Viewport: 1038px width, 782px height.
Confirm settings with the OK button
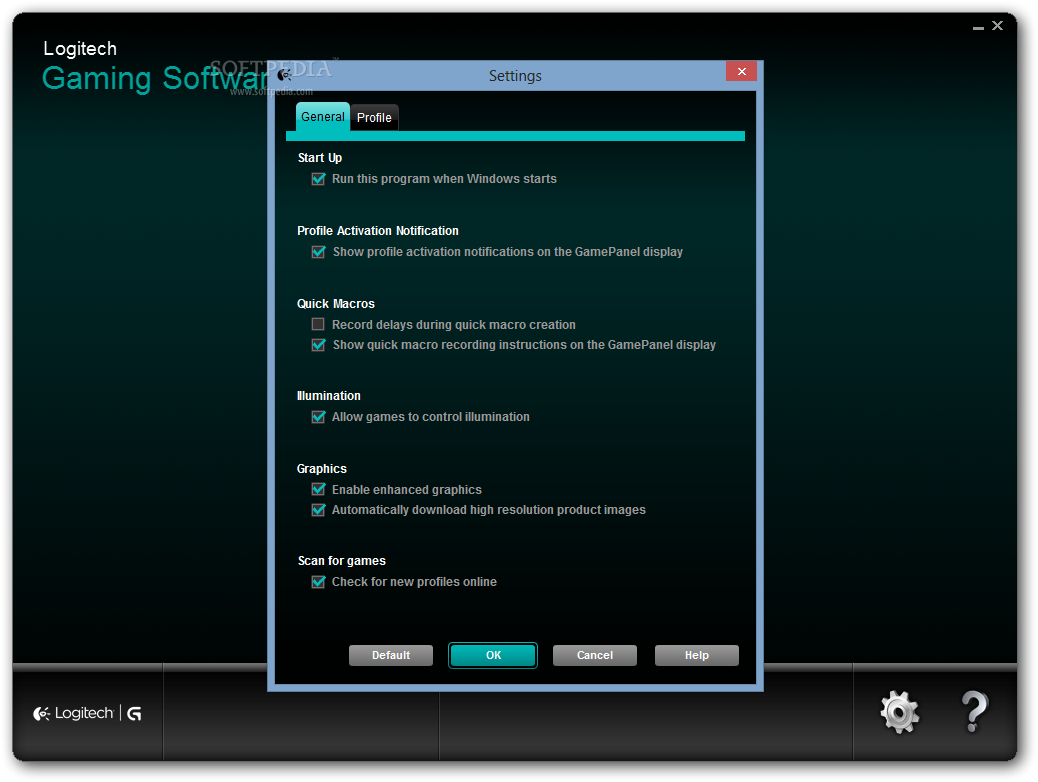tap(493, 656)
